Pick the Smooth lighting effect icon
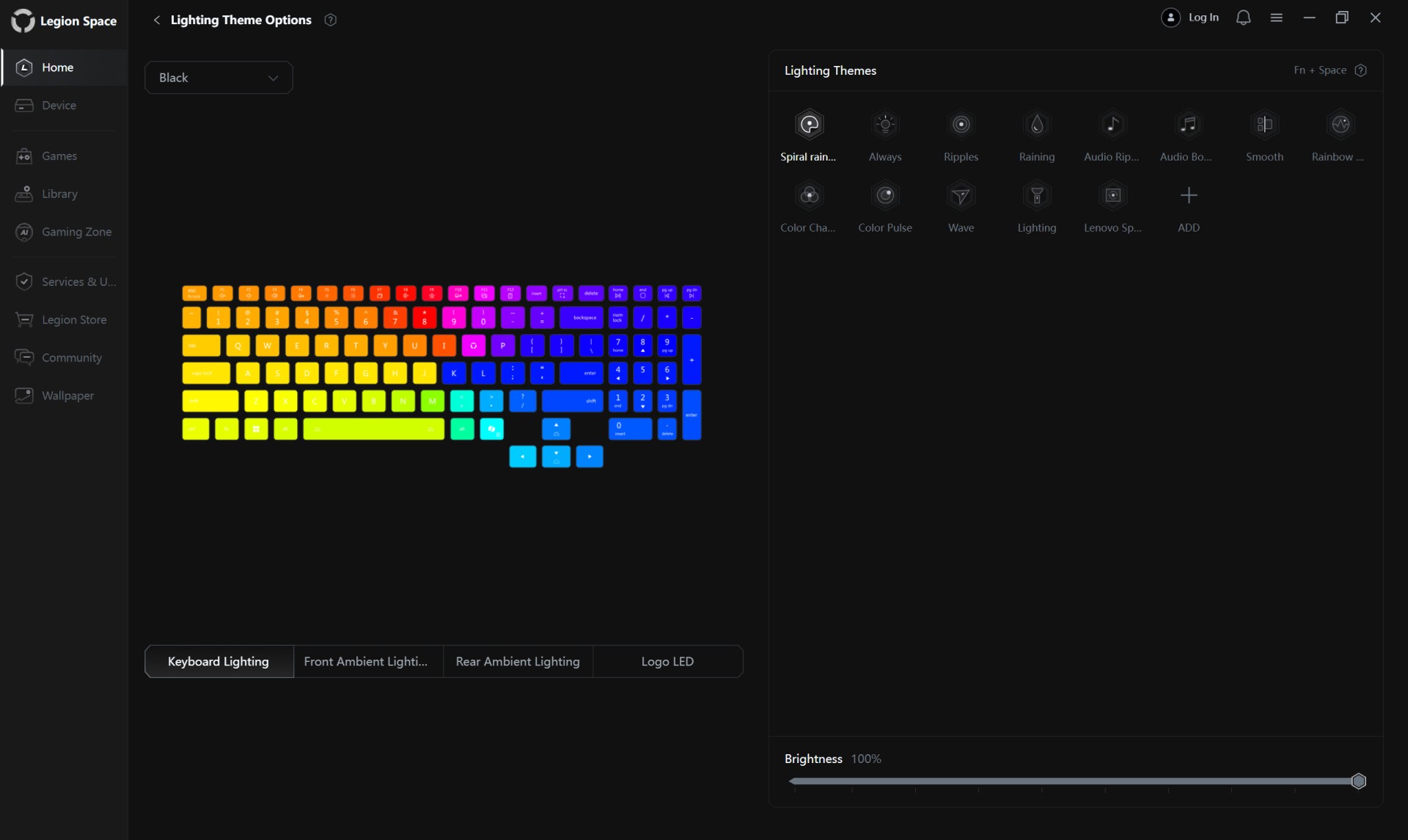This screenshot has width=1408, height=840. click(1264, 125)
